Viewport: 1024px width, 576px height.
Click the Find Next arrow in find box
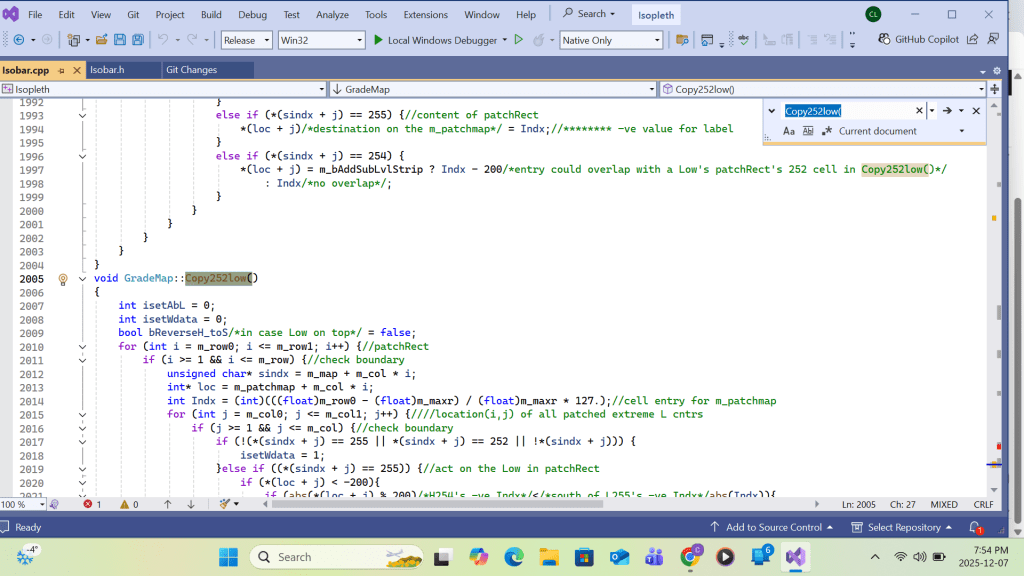pyautogui.click(x=946, y=111)
